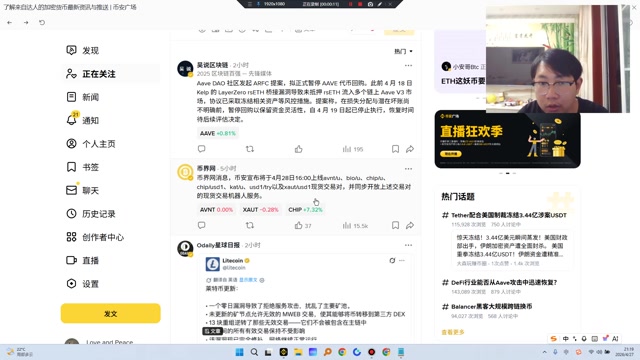Open more menu in Litecoin quoted tweet
Image resolution: width=640 pixels, height=360 pixels.
[x=402, y=260]
